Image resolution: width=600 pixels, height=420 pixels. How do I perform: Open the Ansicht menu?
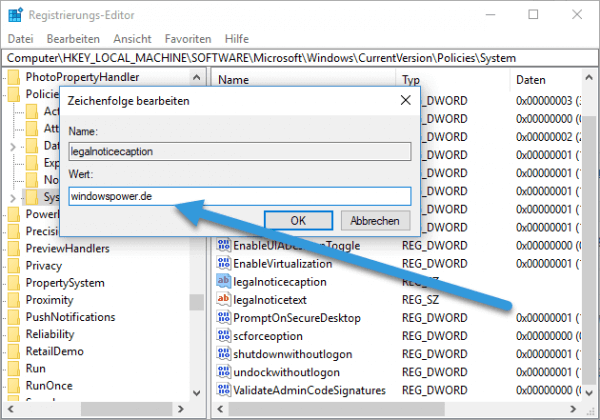132,39
